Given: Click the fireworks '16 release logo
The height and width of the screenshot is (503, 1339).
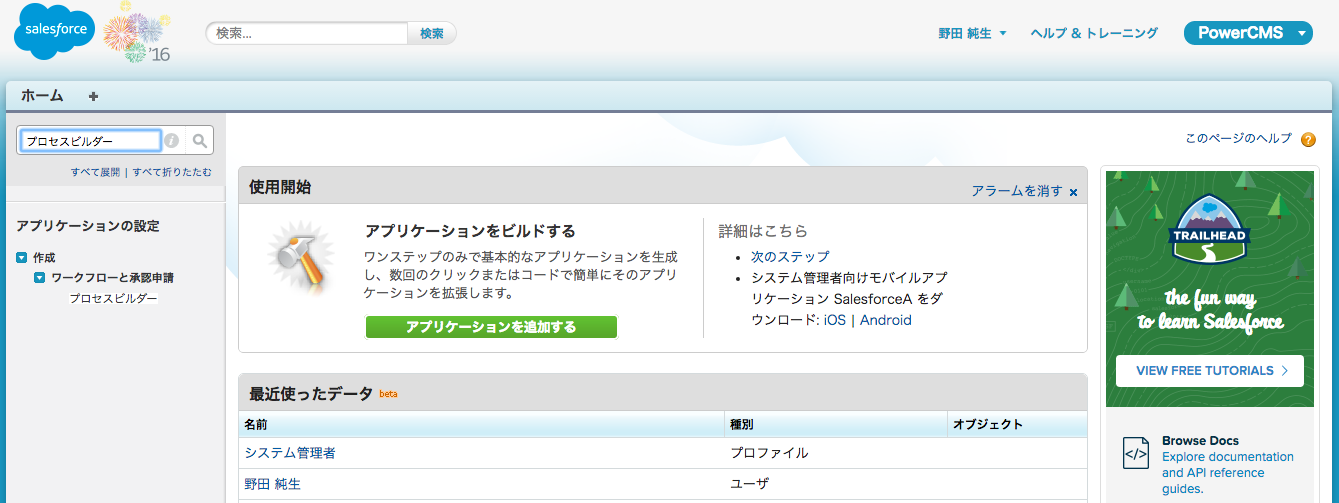Looking at the screenshot, I should click(x=136, y=33).
